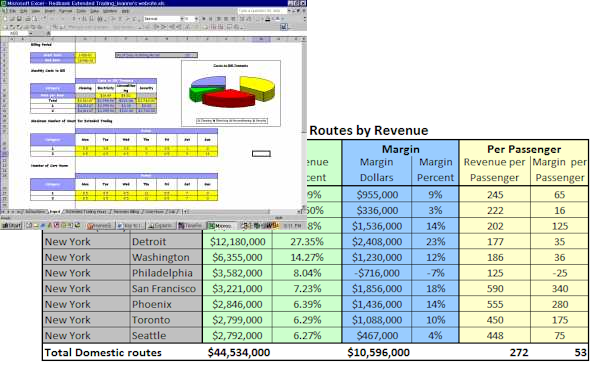Click the 'Margin Dollars' column header
Viewport: 592px width, 370px height.
(x=376, y=170)
